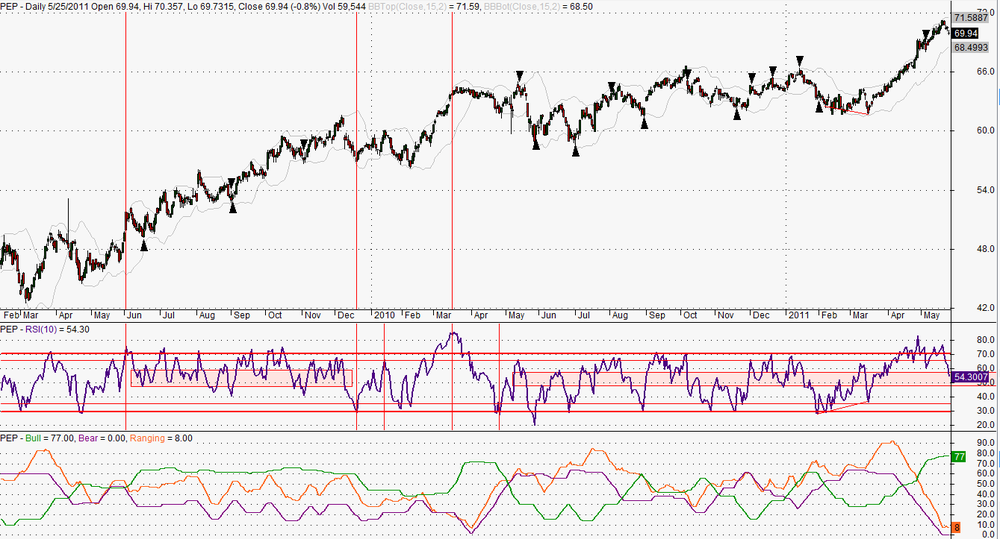Screen dimensions: 1000x539
Task: Select the pink RSI zone spanning Jun–Dec 2009
Action: point(242,378)
